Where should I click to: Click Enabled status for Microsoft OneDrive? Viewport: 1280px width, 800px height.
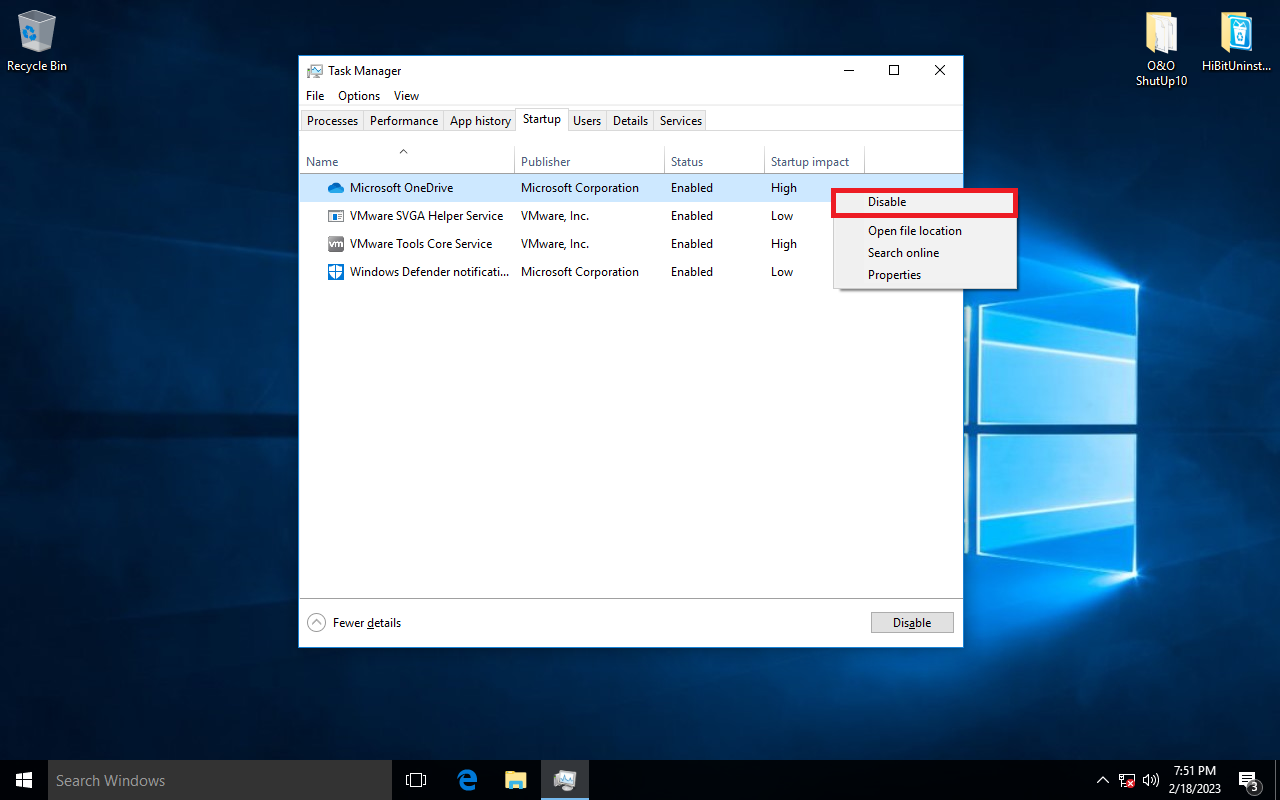[x=692, y=188]
